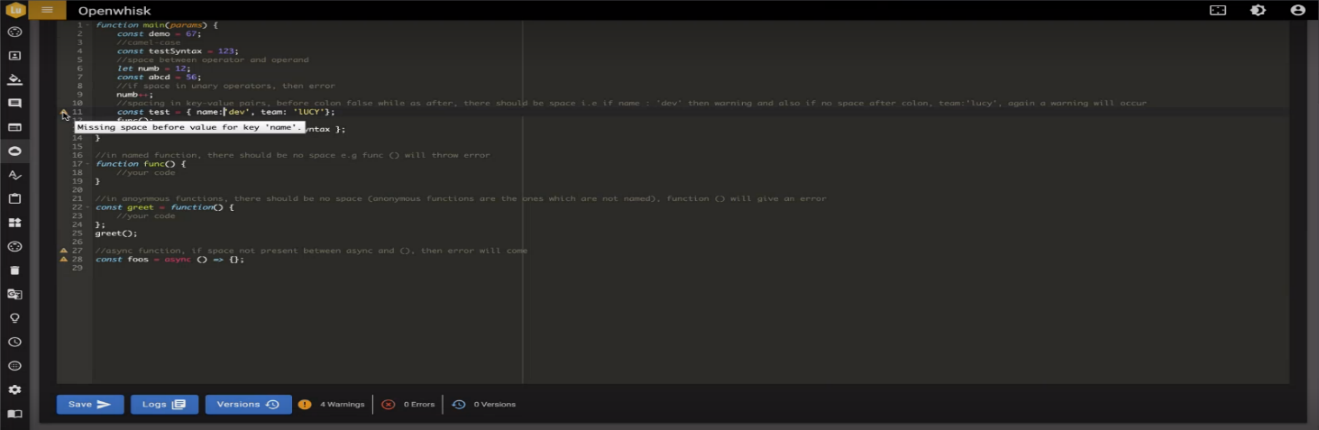Click the fullscreen icon in top bar
Image resolution: width=1319 pixels, height=430 pixels.
pos(1218,10)
